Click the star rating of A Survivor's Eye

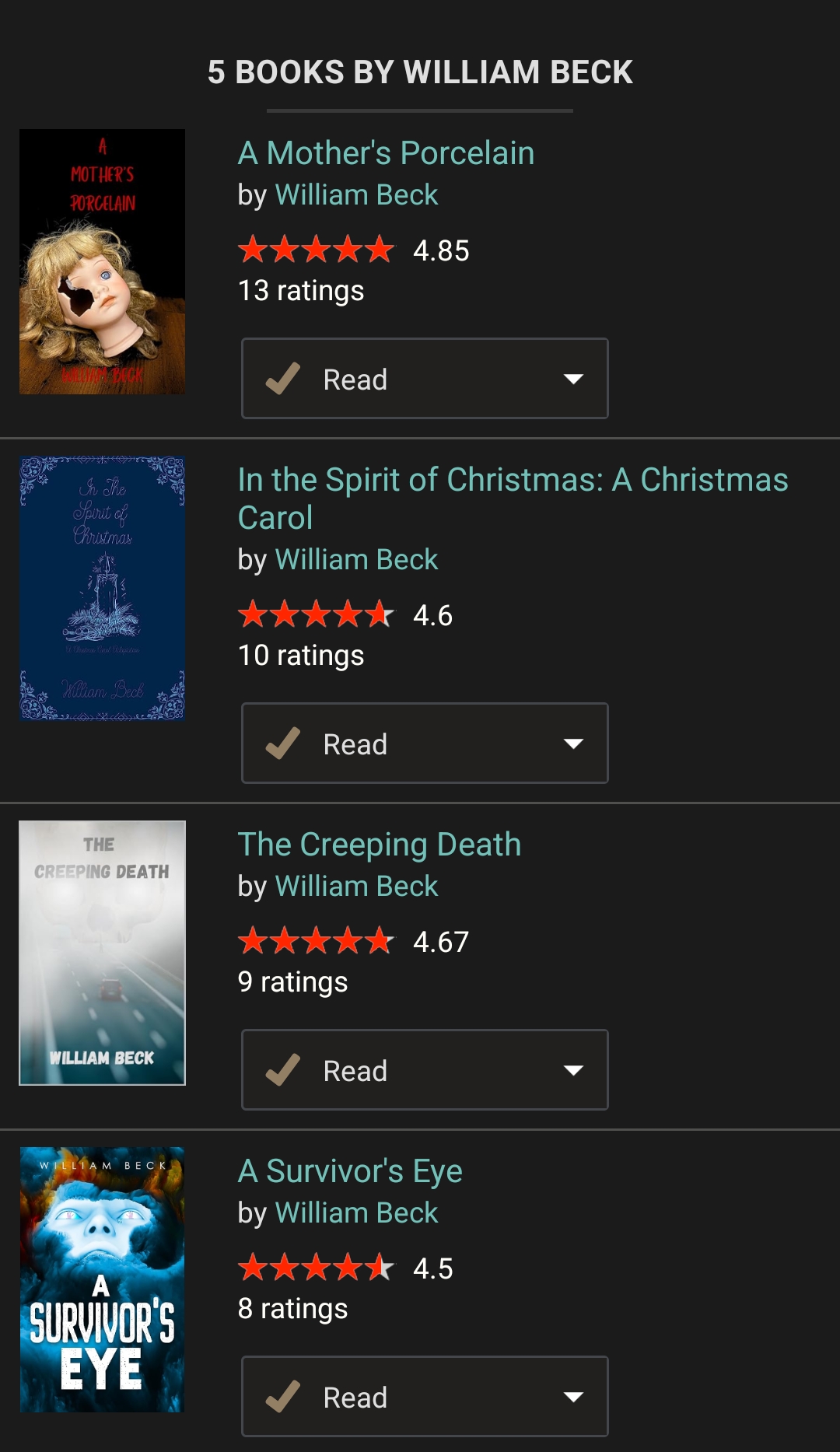click(316, 1268)
